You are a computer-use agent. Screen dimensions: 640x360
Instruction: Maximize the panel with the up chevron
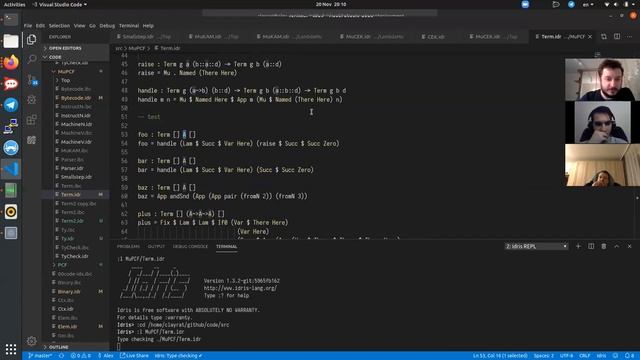pos(616,247)
